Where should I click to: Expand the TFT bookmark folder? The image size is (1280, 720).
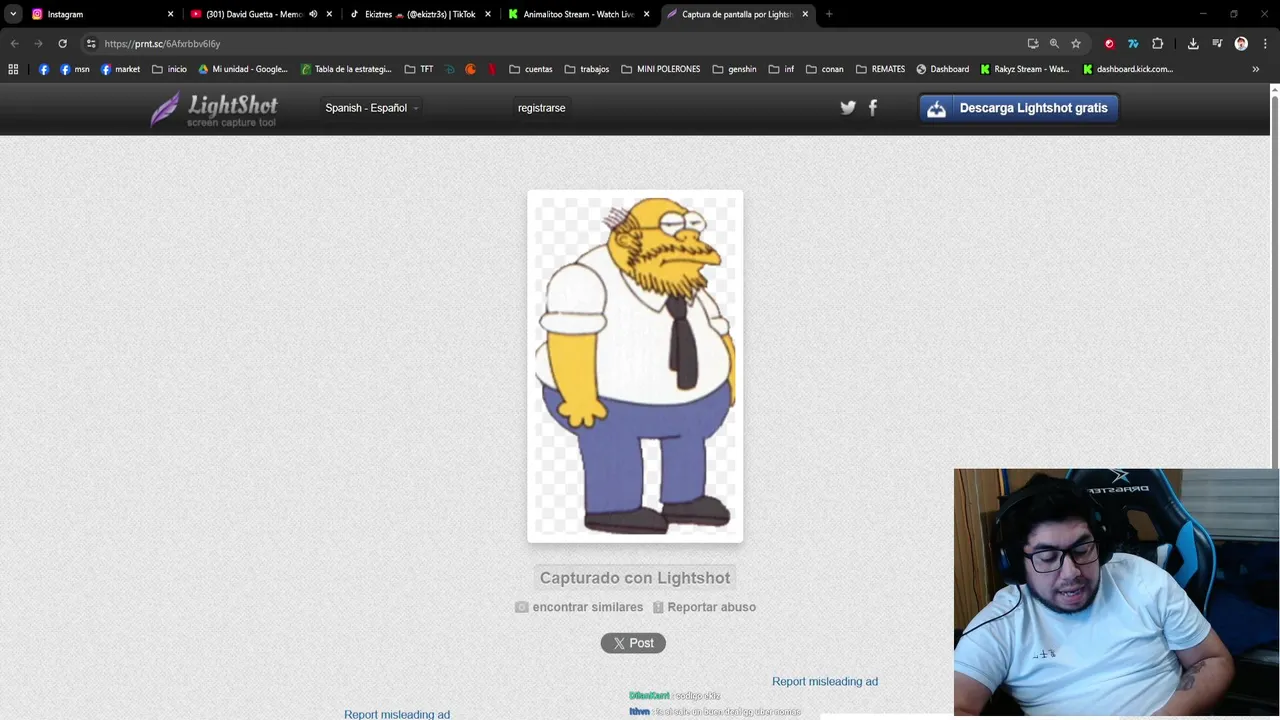(419, 69)
